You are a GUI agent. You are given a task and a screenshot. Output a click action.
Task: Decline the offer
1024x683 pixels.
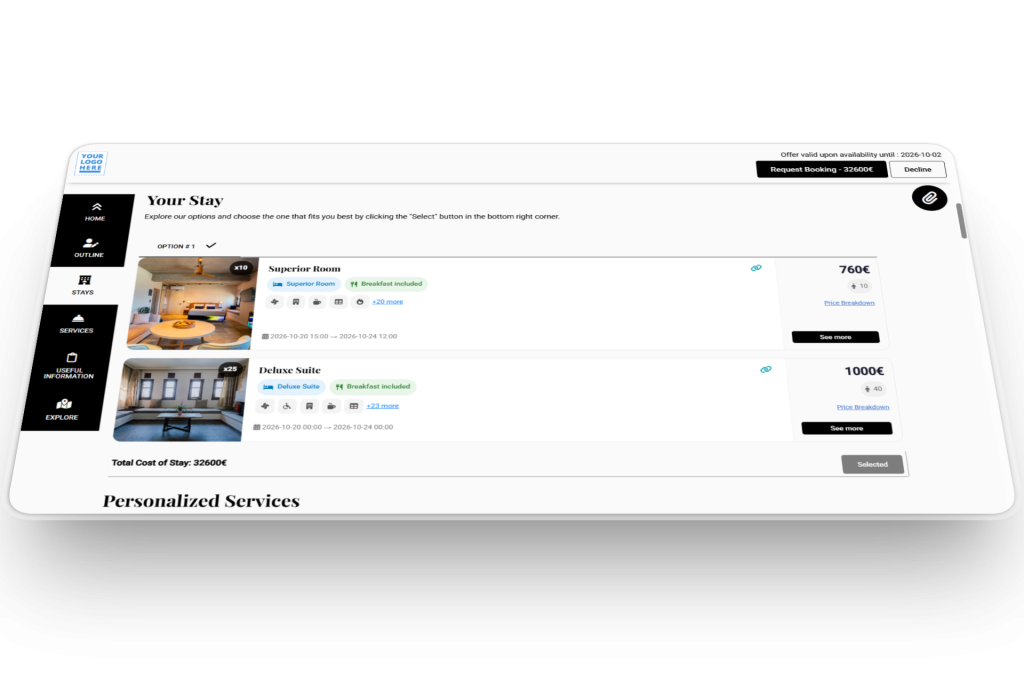(x=918, y=169)
